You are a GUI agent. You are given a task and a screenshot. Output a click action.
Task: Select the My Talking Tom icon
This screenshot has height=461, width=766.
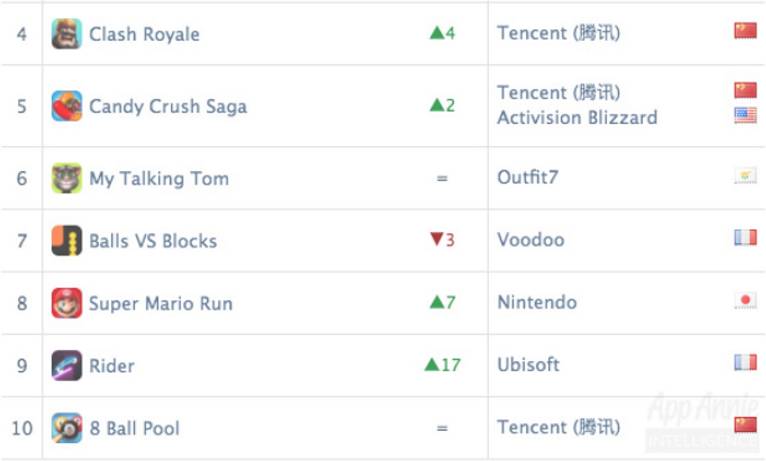[x=67, y=179]
